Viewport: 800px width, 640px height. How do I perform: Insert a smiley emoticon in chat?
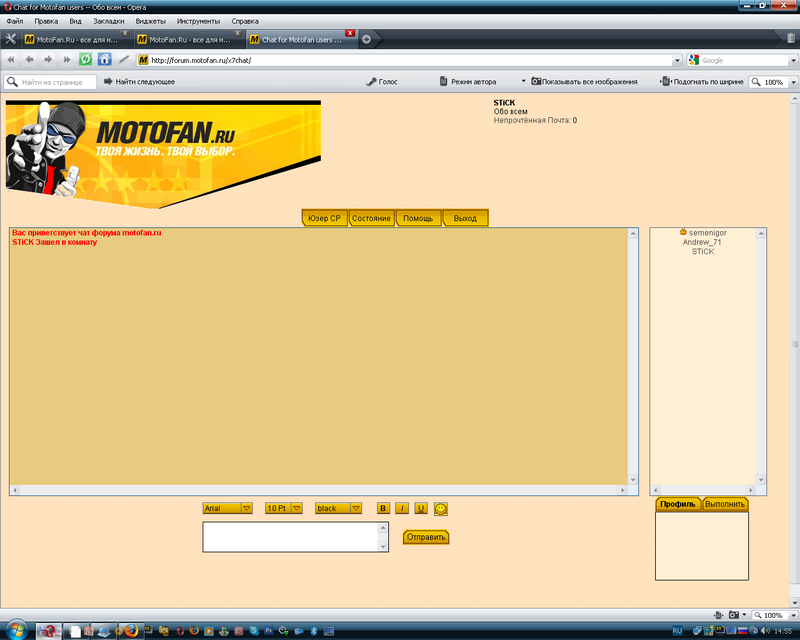click(x=441, y=509)
